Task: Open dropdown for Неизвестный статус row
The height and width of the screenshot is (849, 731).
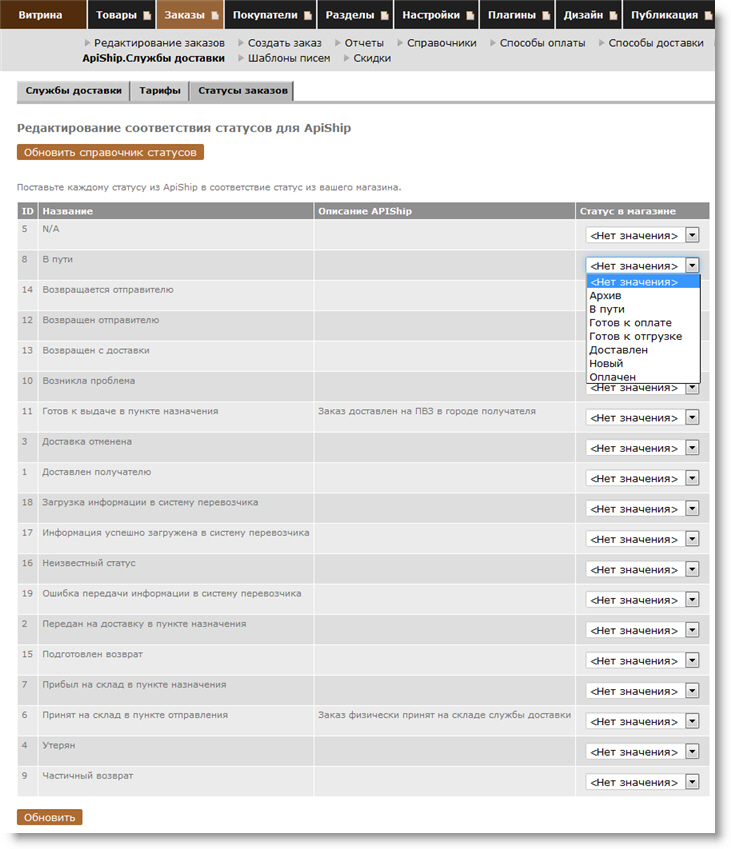Action: click(642, 569)
